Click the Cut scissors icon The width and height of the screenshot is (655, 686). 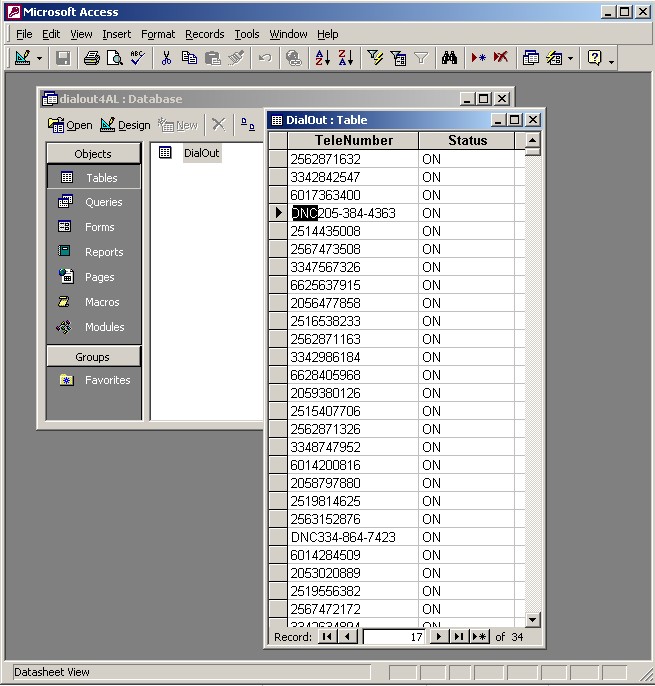[x=166, y=58]
